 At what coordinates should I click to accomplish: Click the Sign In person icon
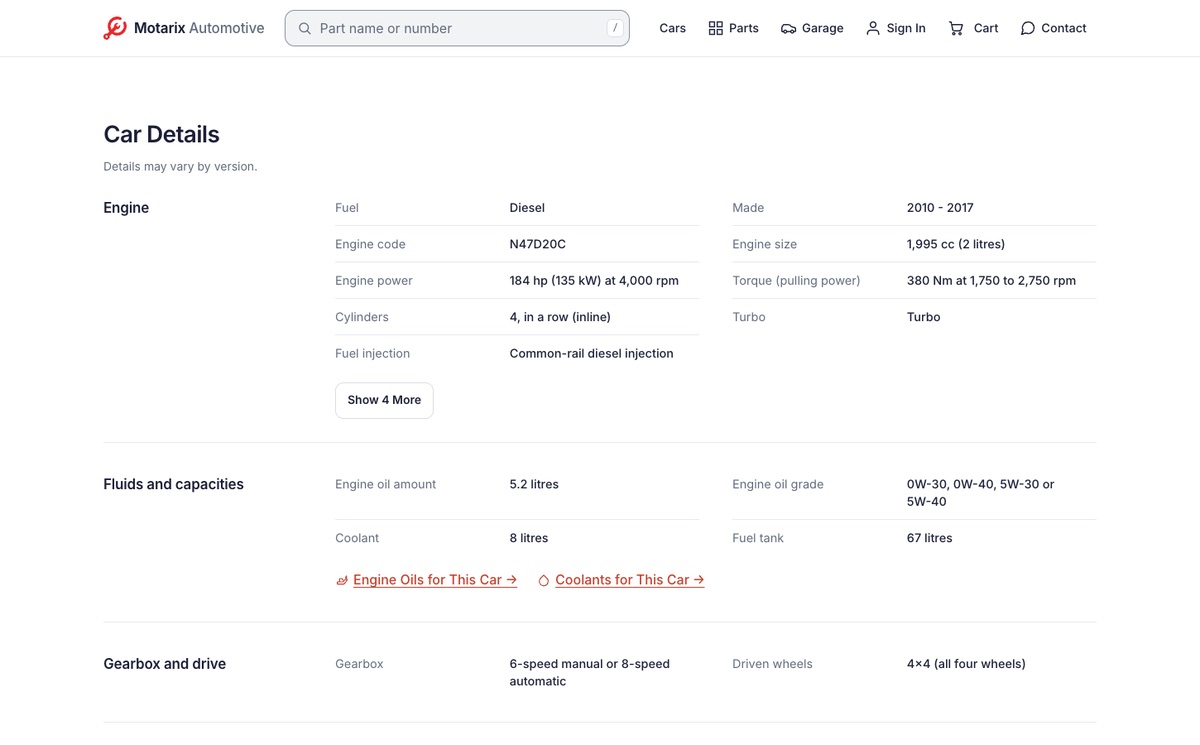click(873, 28)
